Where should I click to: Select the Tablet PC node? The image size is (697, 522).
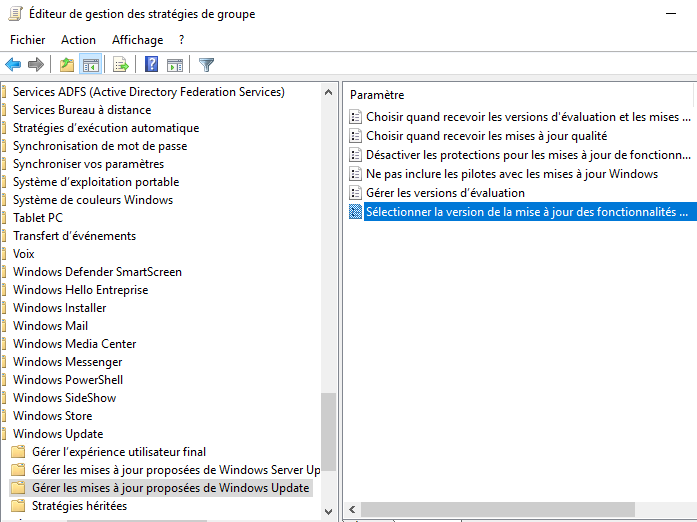(x=38, y=218)
